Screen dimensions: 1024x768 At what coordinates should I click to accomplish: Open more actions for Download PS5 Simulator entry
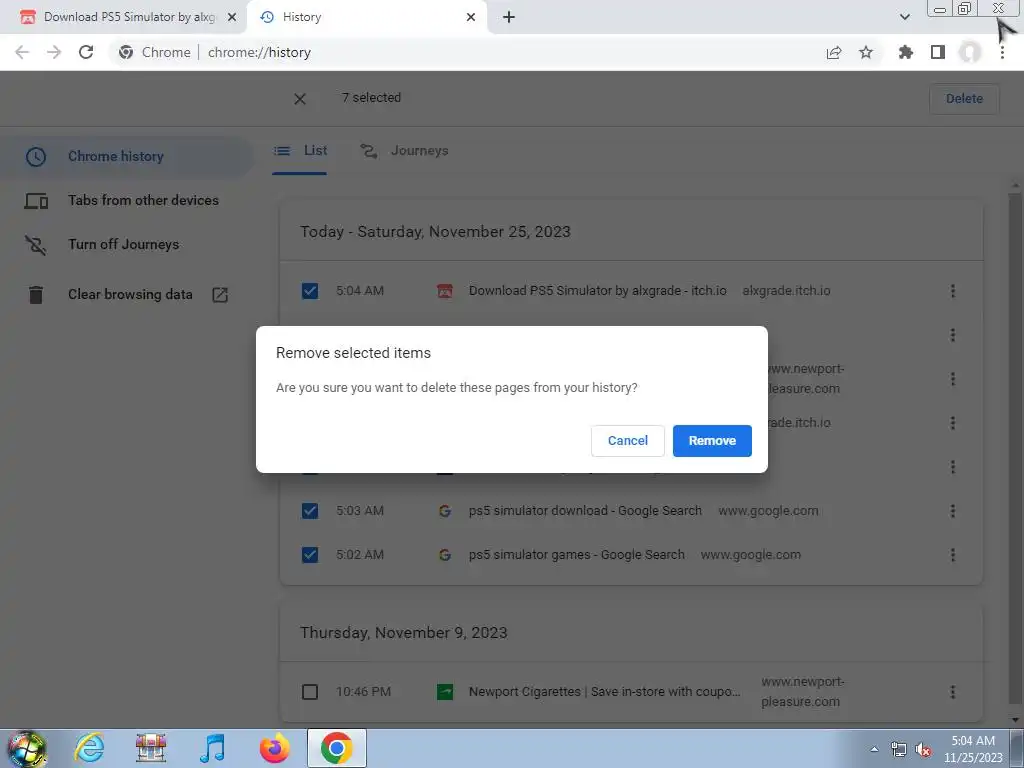(953, 291)
